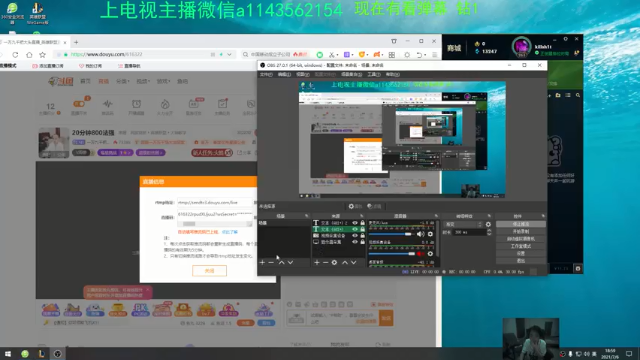Image resolution: width=640 pixels, height=360 pixels.
Task: Expand the 视频 dropdown on Douyu nav
Action: pyautogui.click(x=143, y=81)
